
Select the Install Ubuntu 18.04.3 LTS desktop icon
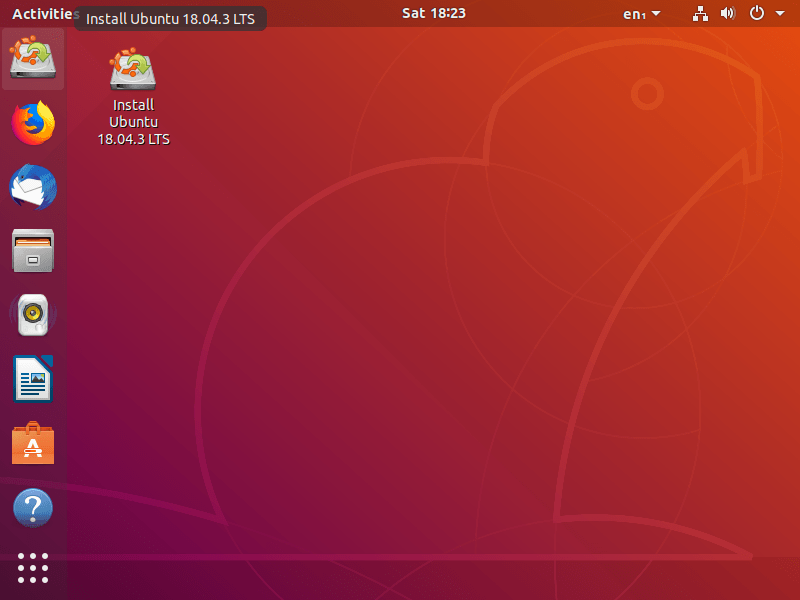pos(133,69)
